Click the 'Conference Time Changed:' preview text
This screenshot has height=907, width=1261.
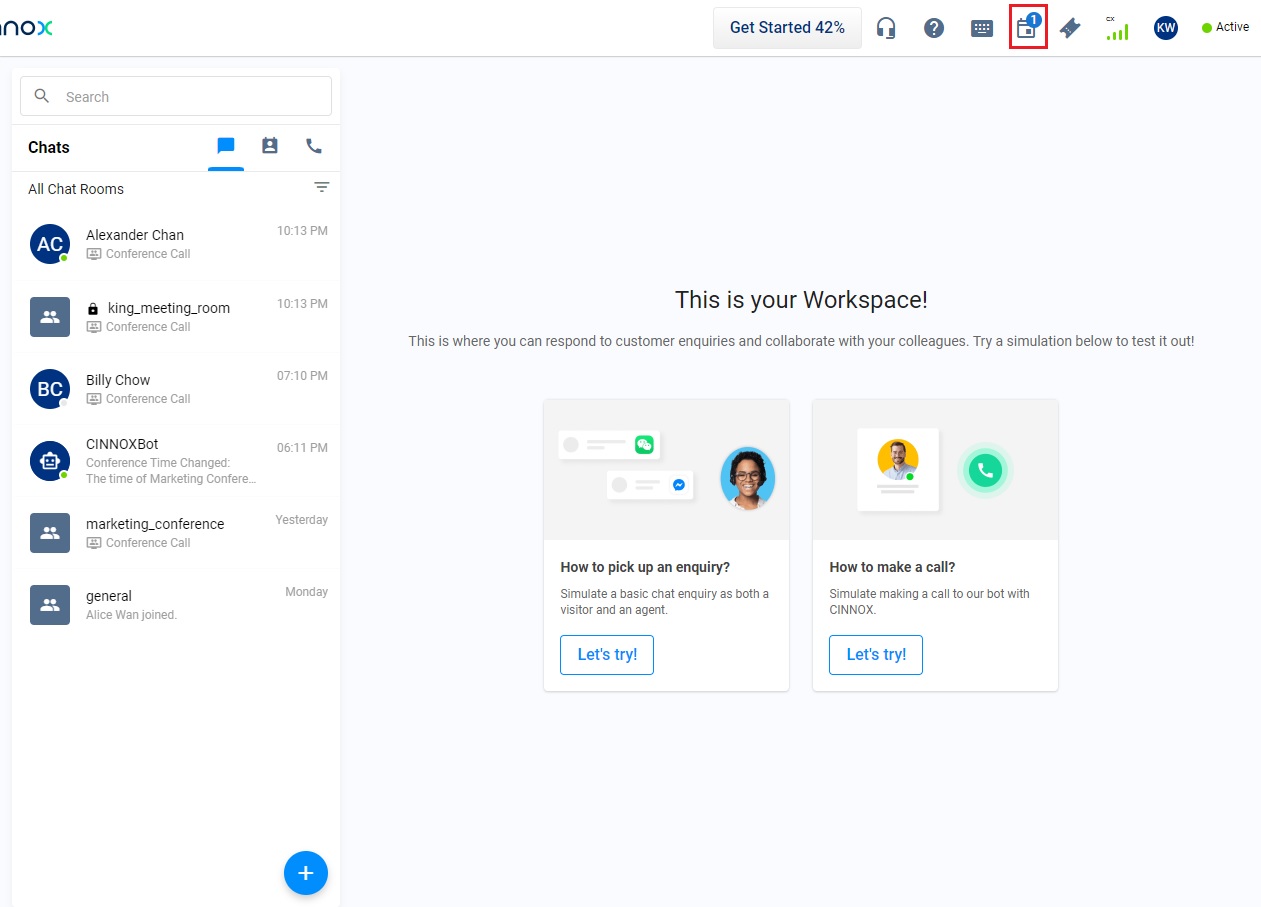pos(158,463)
